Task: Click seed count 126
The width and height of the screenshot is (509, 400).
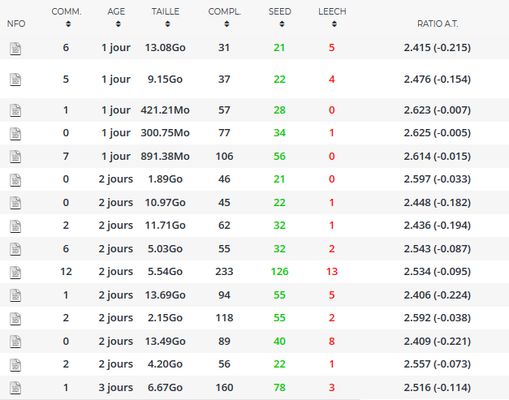Action: tap(279, 272)
